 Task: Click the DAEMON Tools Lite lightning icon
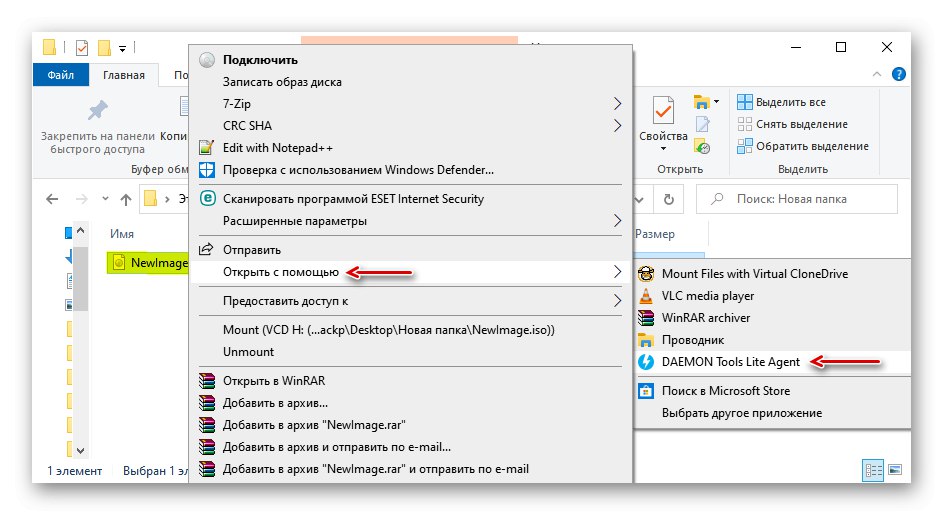646,362
